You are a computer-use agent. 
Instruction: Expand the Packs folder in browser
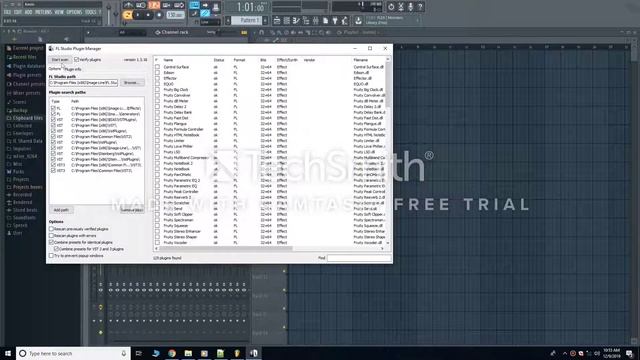coord(16,172)
